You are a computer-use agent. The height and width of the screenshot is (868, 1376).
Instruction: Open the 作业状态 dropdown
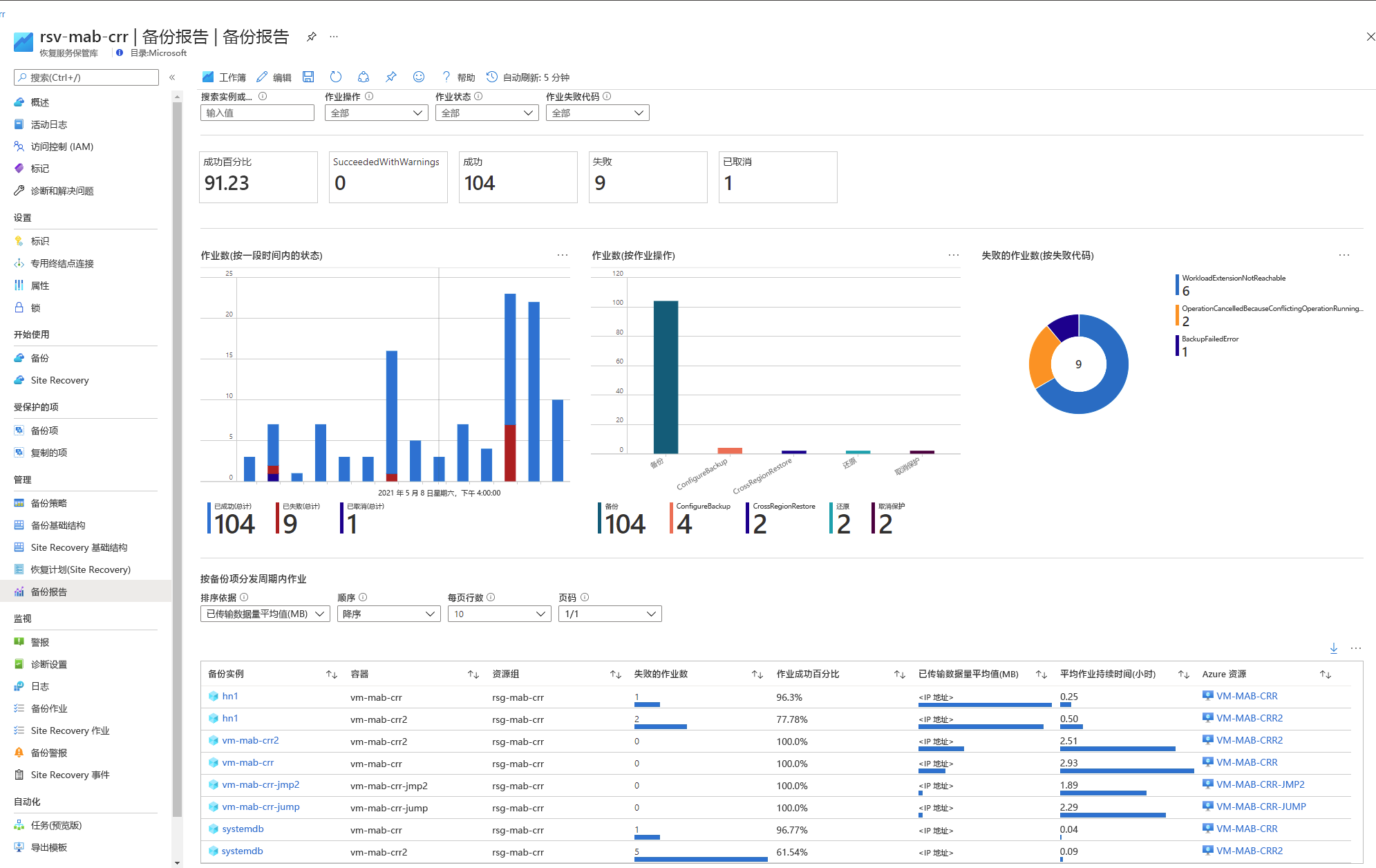point(487,113)
